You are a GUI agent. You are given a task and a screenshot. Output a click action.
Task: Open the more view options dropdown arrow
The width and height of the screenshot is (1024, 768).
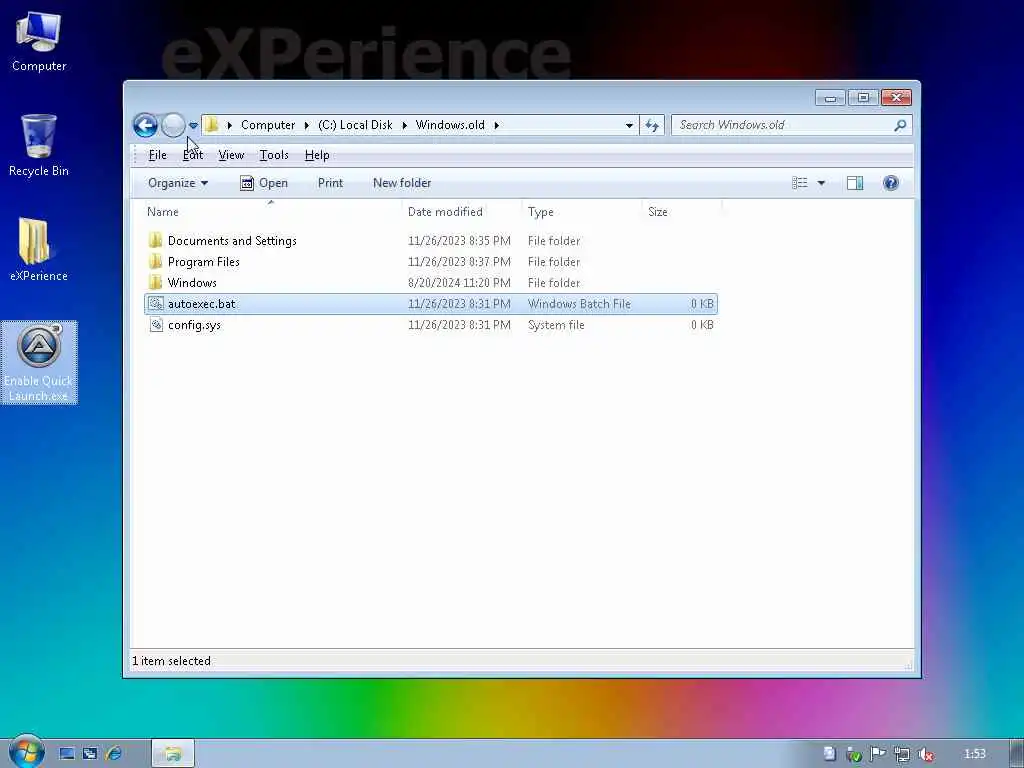pyautogui.click(x=821, y=183)
